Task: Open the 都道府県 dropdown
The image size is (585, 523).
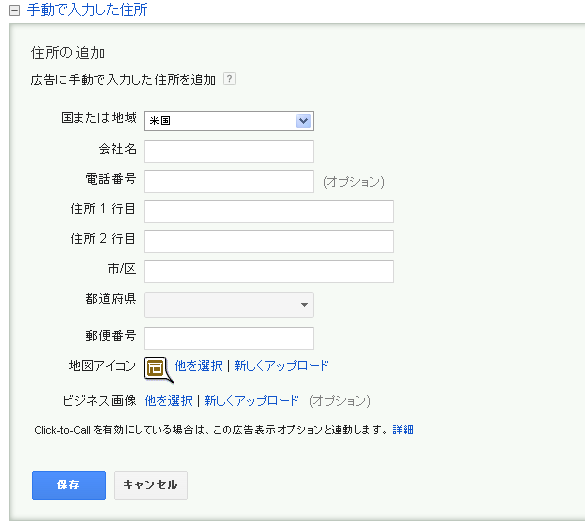Action: [229, 305]
